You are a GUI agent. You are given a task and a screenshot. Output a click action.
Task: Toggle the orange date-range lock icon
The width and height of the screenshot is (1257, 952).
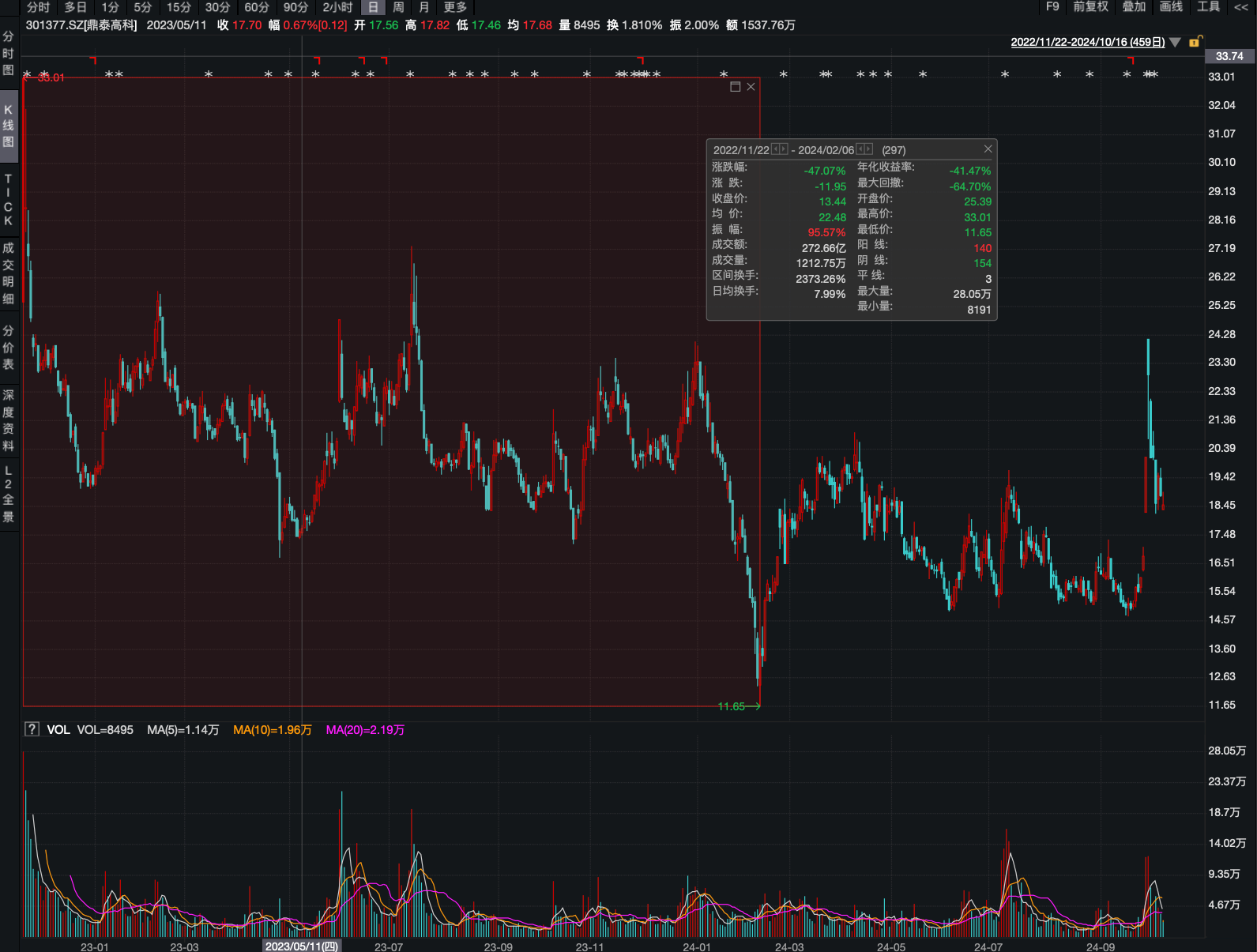click(x=1195, y=42)
